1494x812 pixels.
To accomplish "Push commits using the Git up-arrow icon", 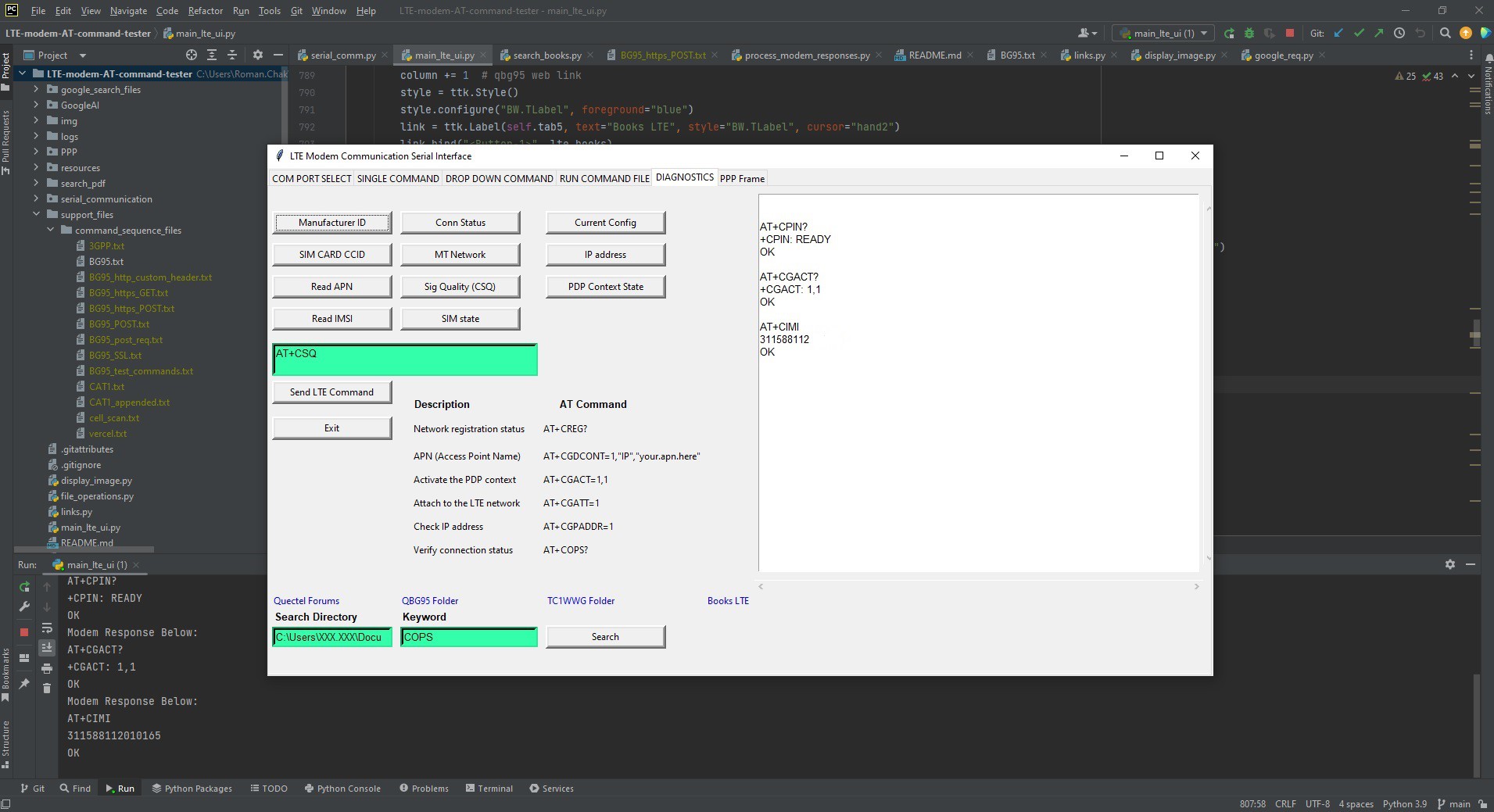I will 1379,33.
